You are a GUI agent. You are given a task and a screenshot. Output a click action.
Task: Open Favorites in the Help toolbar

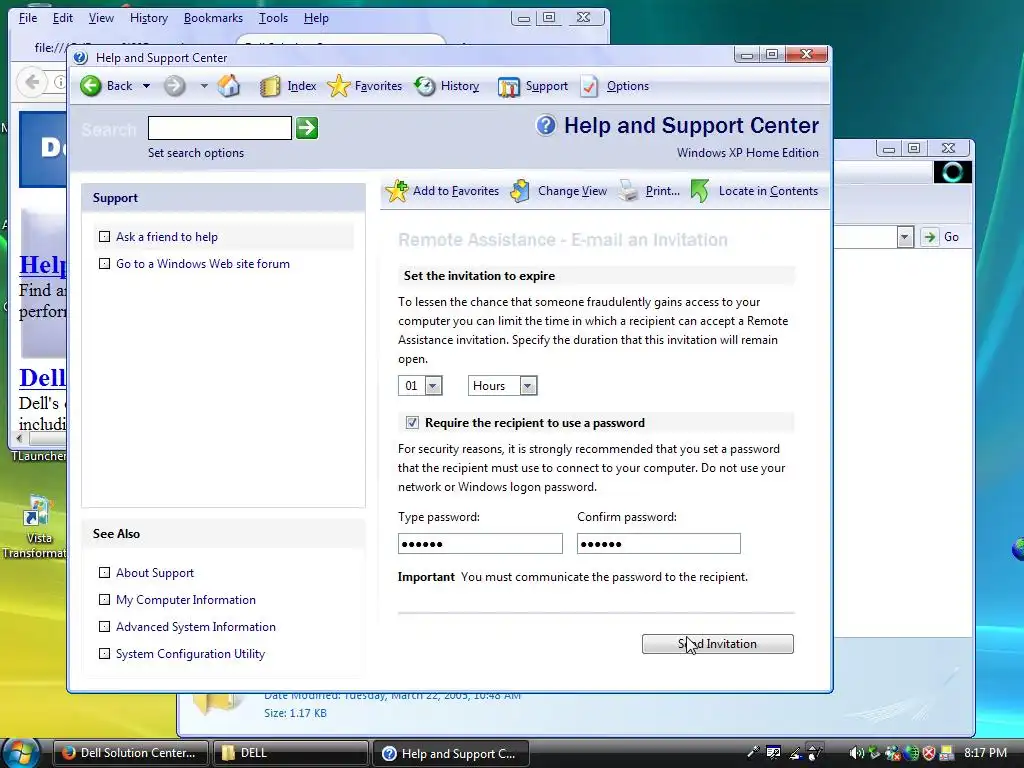pyautogui.click(x=364, y=86)
